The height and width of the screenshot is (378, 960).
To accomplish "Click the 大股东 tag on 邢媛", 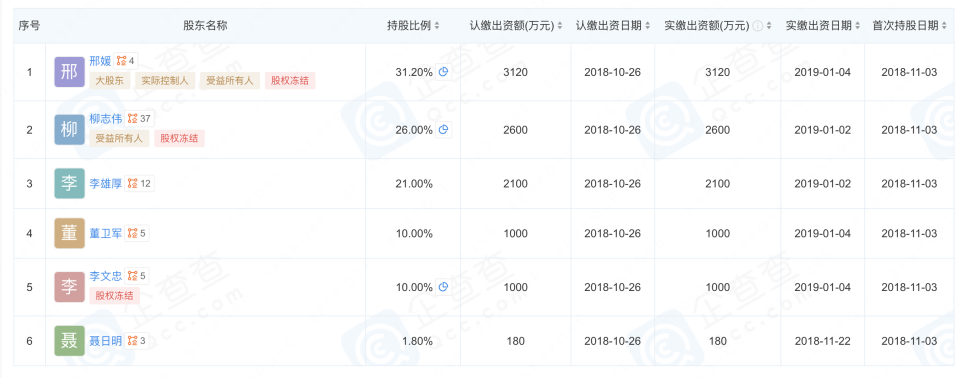I will point(110,80).
